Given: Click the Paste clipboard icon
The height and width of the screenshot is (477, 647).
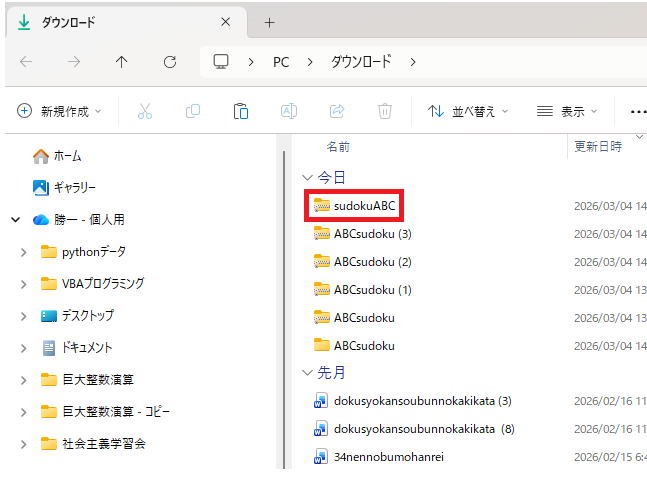Looking at the screenshot, I should pos(241,111).
